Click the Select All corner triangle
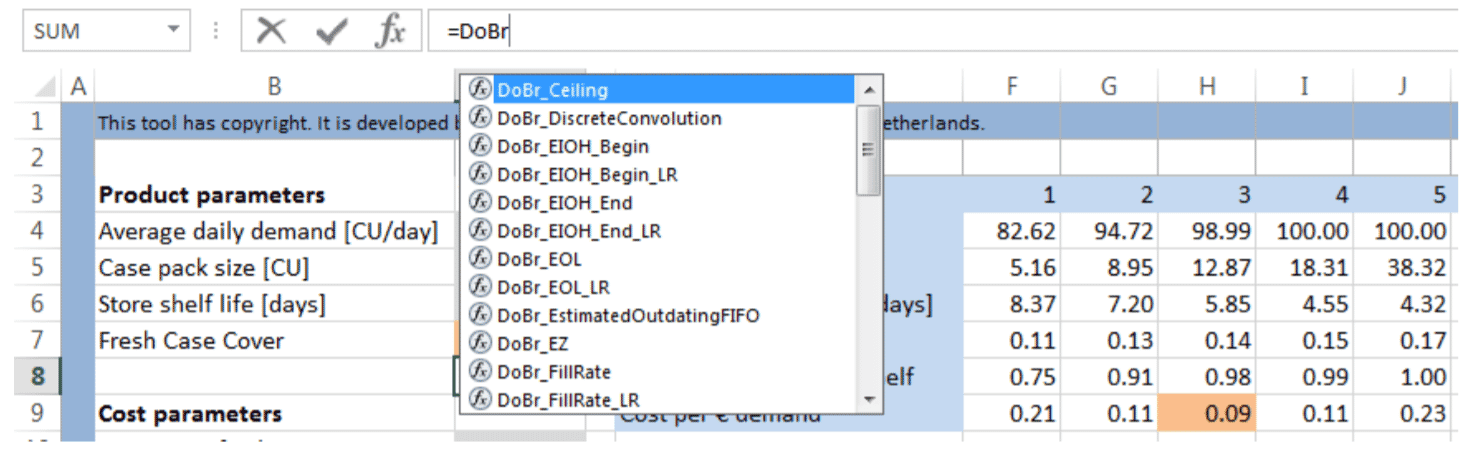The height and width of the screenshot is (450, 1474). (43, 87)
